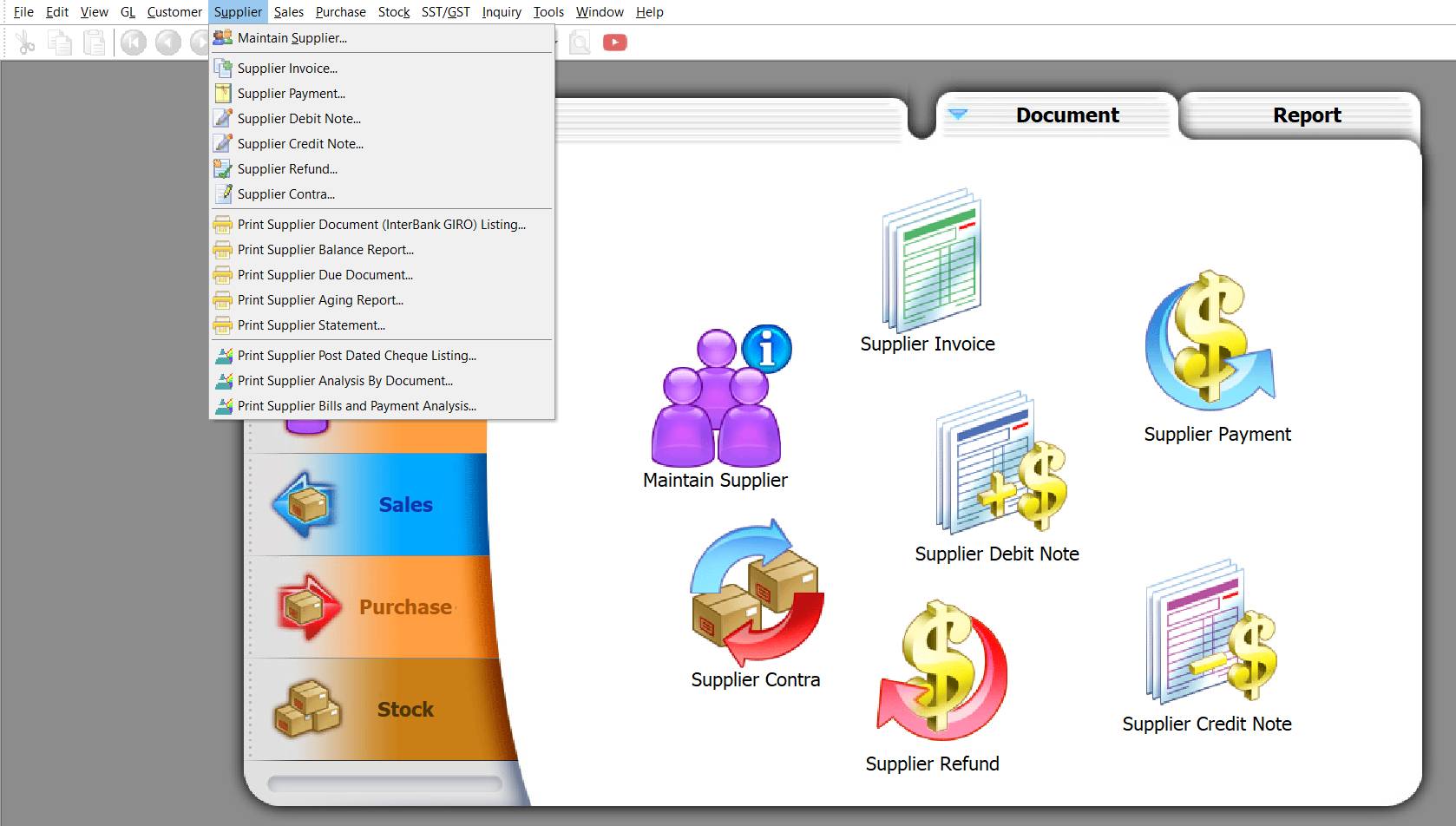Select the Document tab
The height and width of the screenshot is (826, 1456).
coord(1067,114)
